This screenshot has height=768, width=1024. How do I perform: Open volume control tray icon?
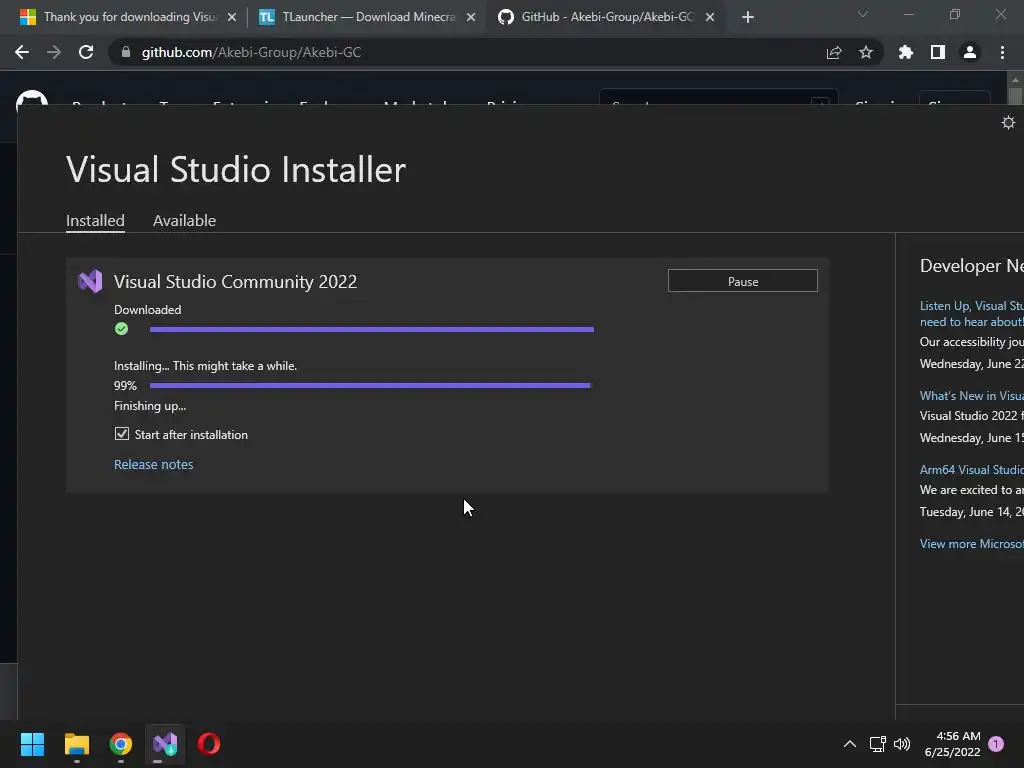(x=902, y=744)
